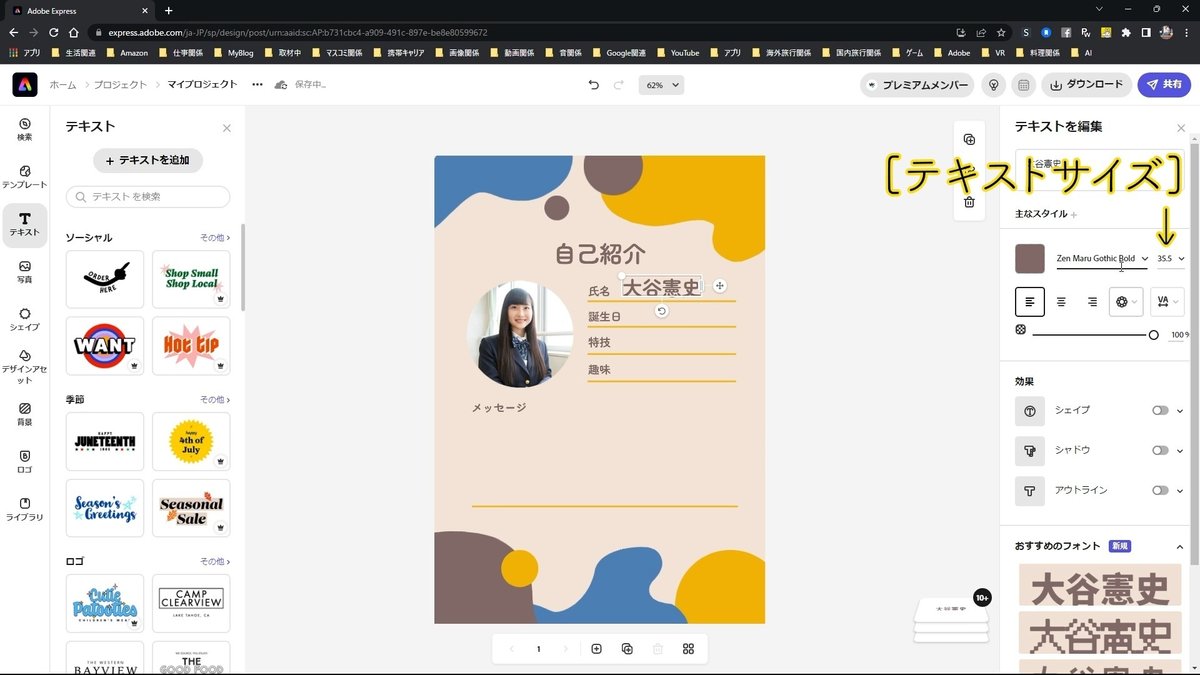Open the シェイプ shapes panel
Screen dimensions: 1200x675
[24, 319]
